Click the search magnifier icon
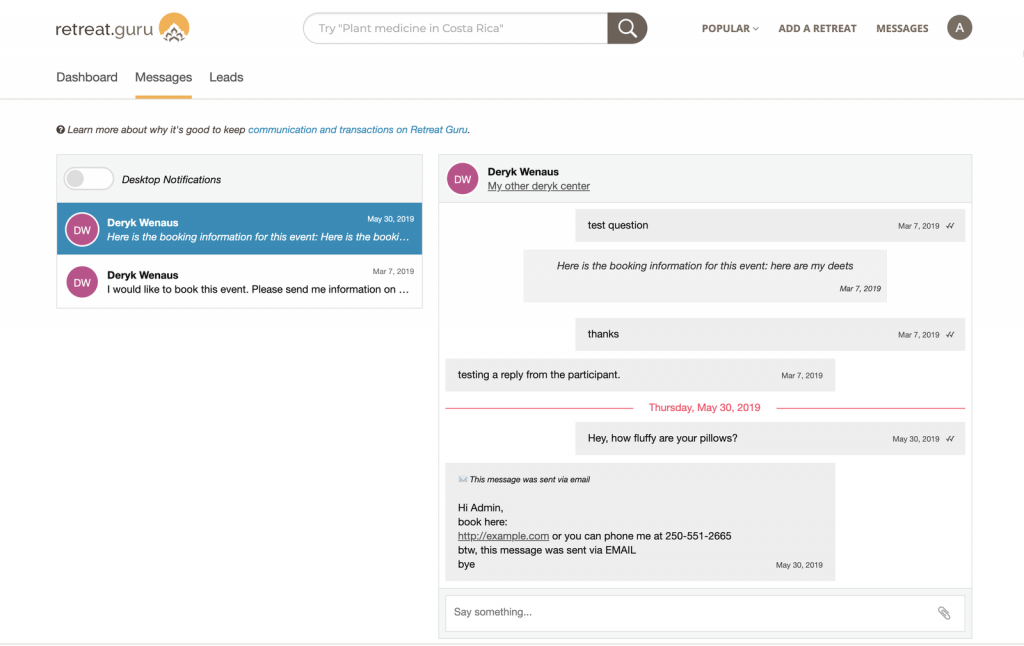 (x=627, y=28)
